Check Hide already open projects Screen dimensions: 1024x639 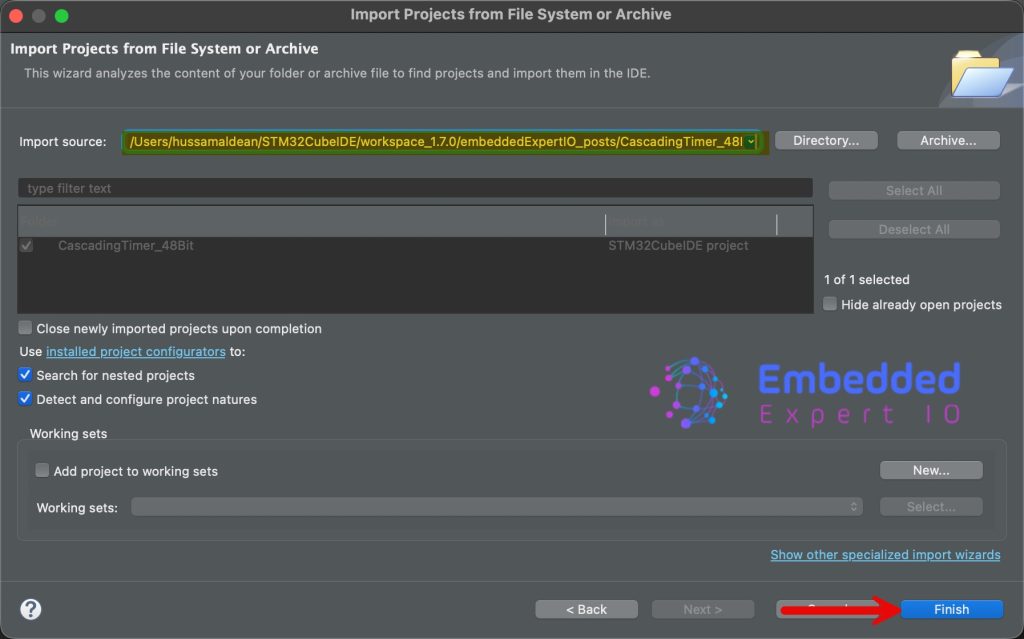(x=830, y=304)
